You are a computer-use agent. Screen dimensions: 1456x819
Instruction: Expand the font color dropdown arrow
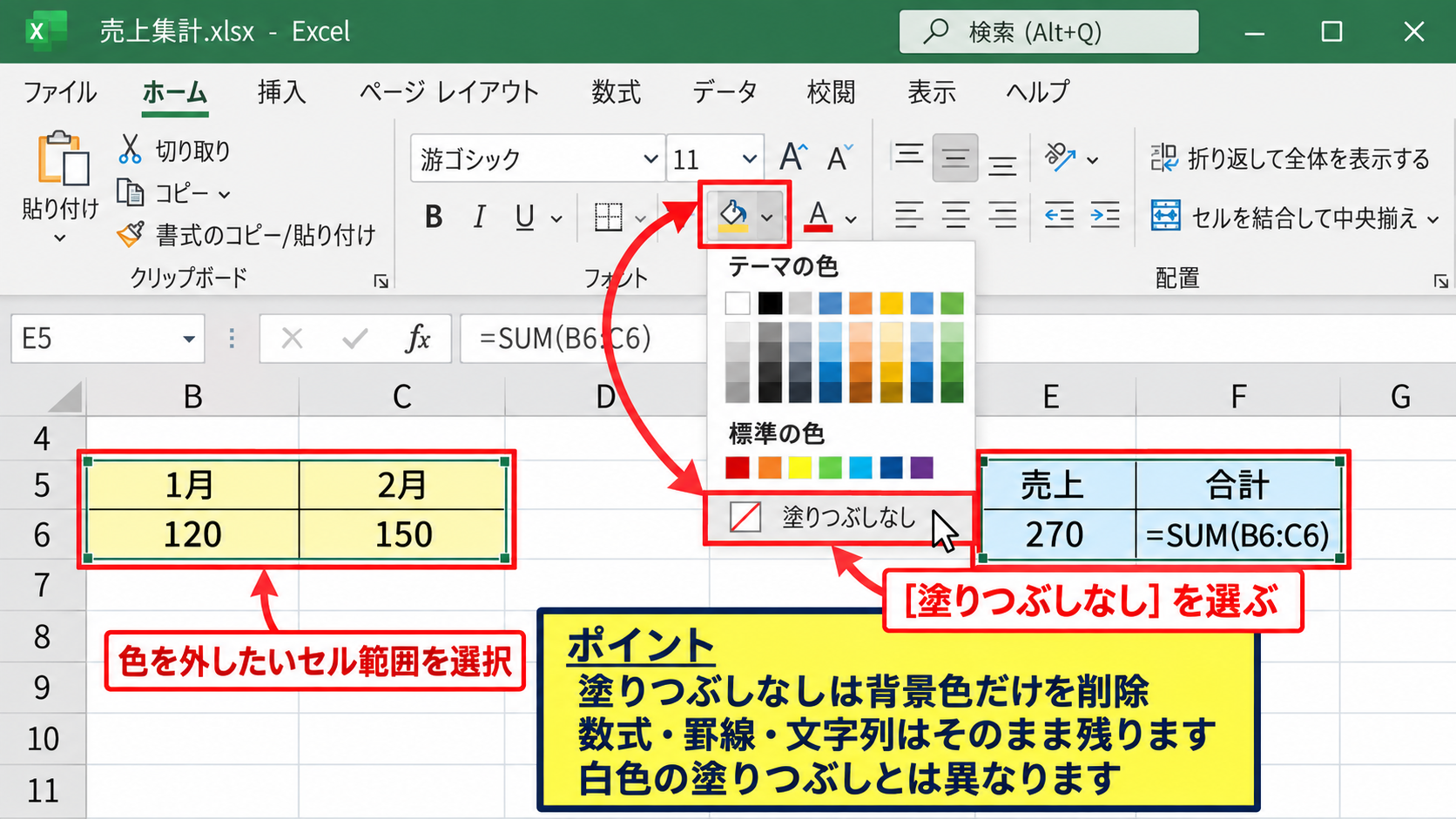click(851, 219)
